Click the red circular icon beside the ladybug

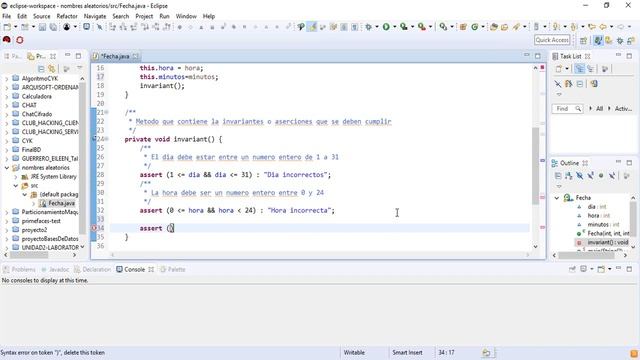pyautogui.click(x=20, y=40)
